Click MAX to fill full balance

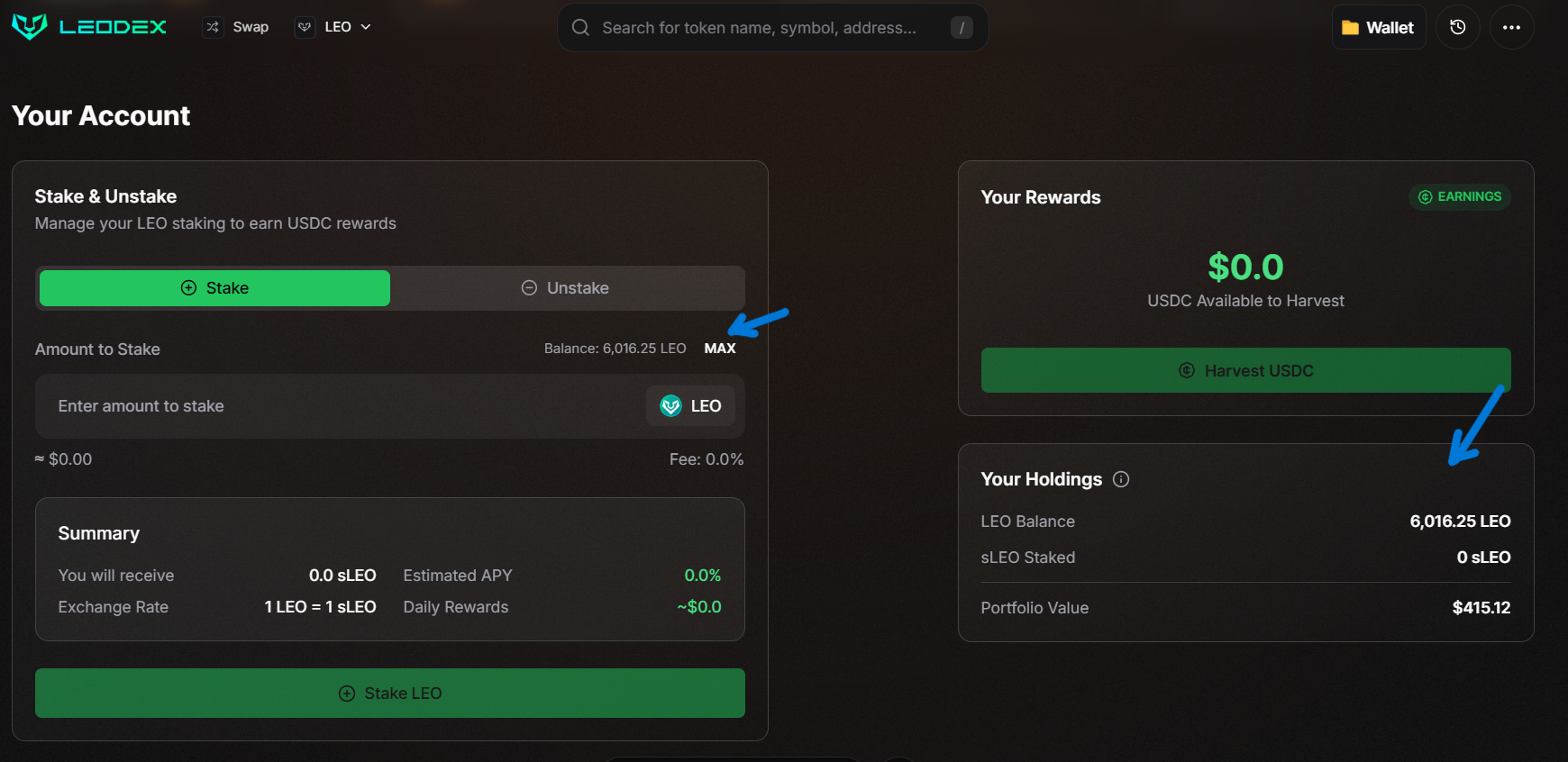point(719,349)
